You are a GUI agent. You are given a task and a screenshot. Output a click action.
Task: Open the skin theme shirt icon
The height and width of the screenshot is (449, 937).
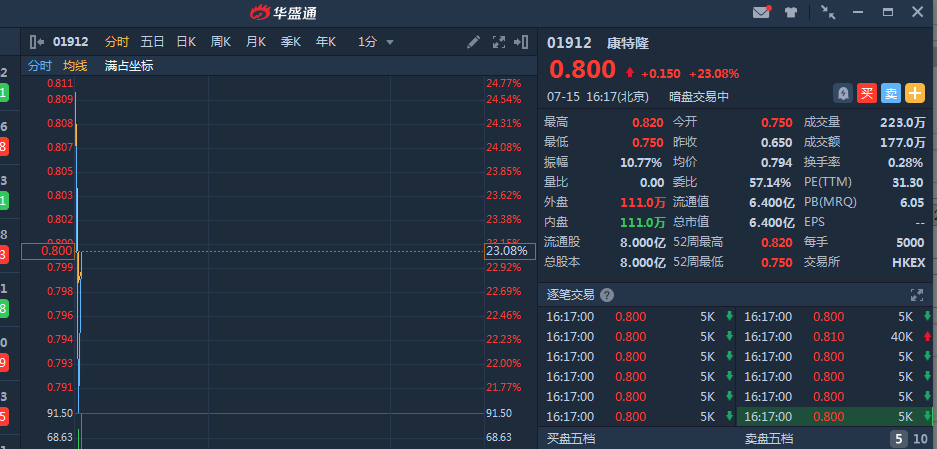[792, 13]
